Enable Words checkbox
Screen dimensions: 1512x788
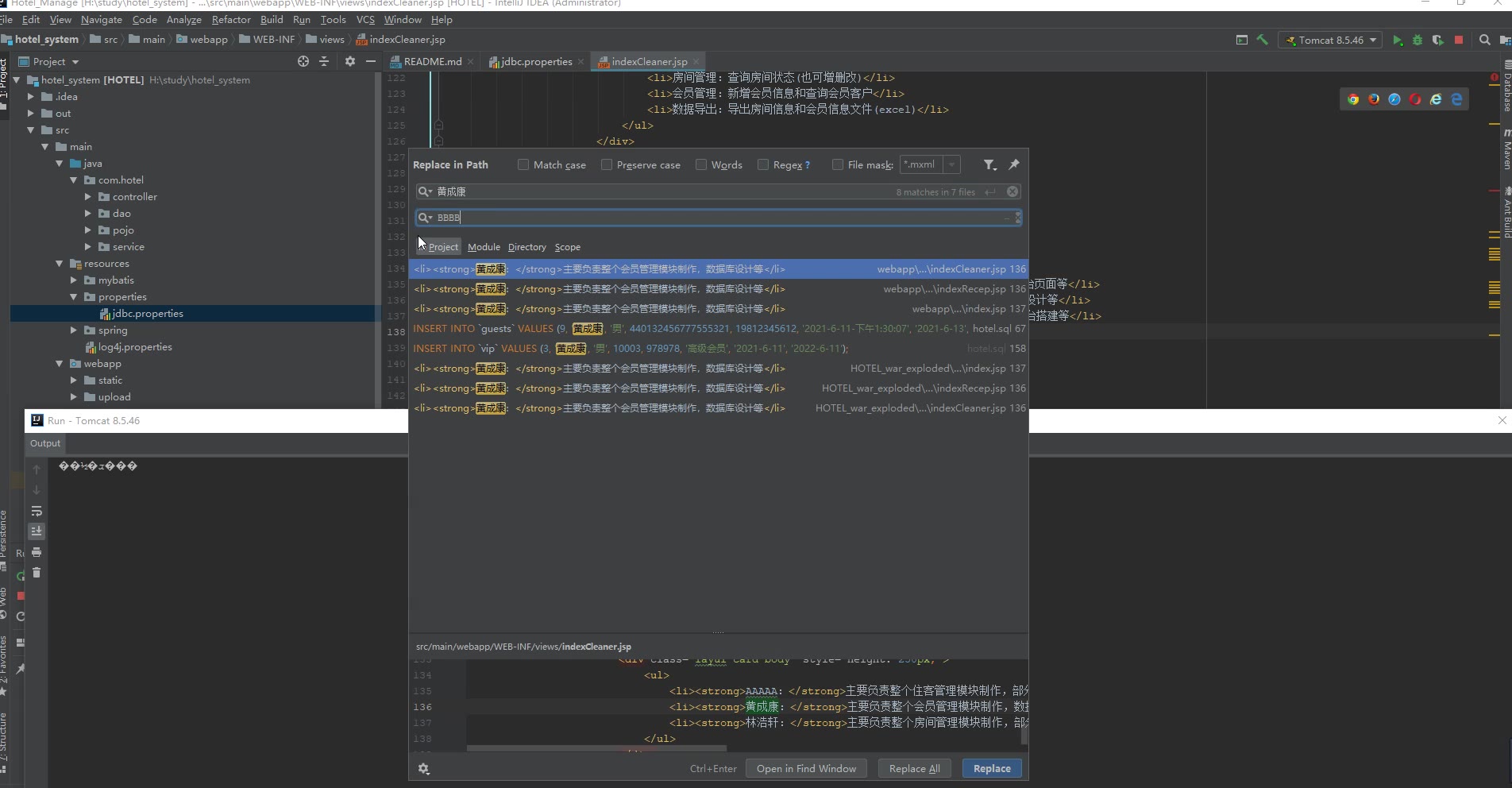pyautogui.click(x=701, y=164)
